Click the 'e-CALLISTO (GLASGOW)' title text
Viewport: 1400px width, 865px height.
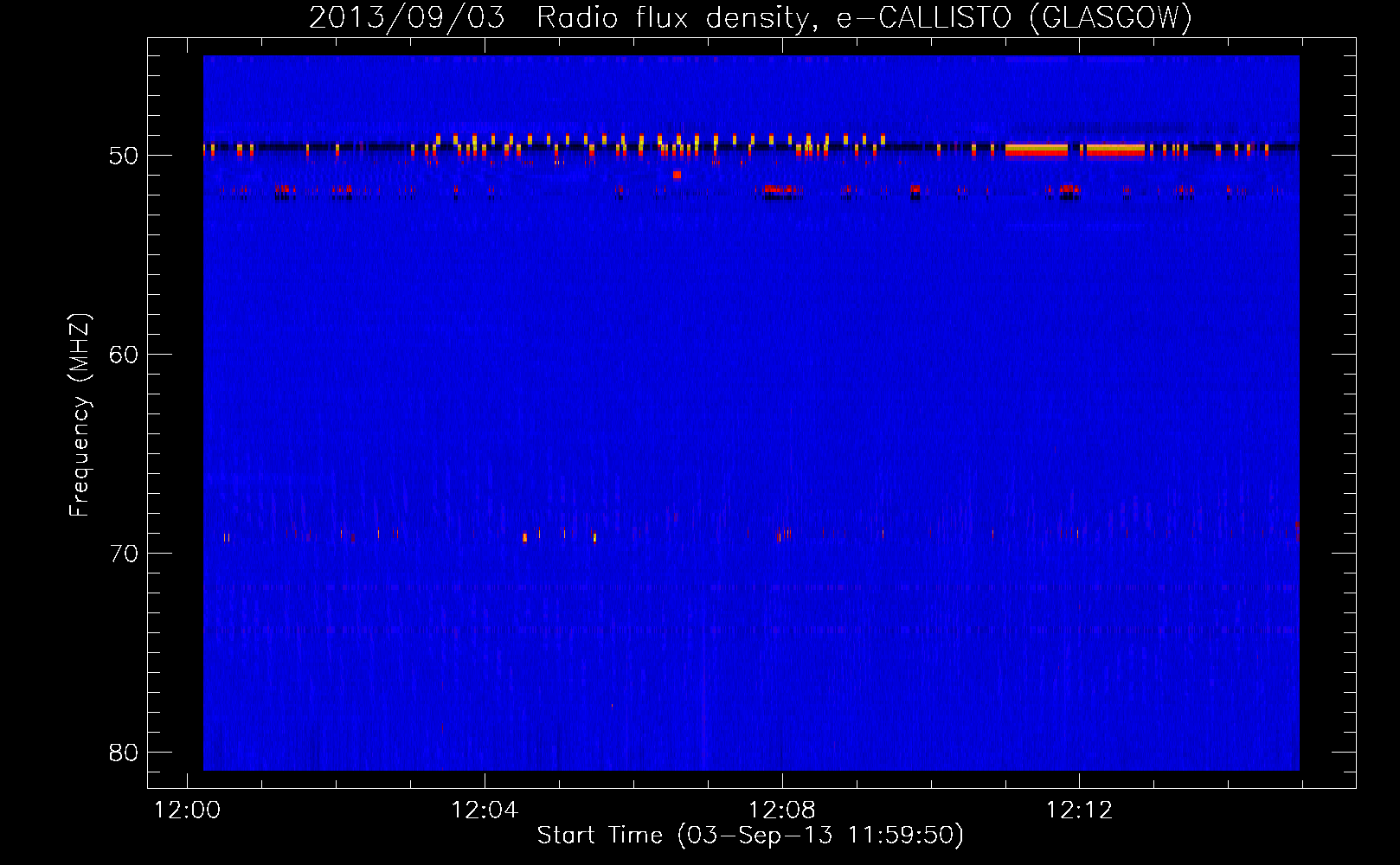click(x=1014, y=18)
